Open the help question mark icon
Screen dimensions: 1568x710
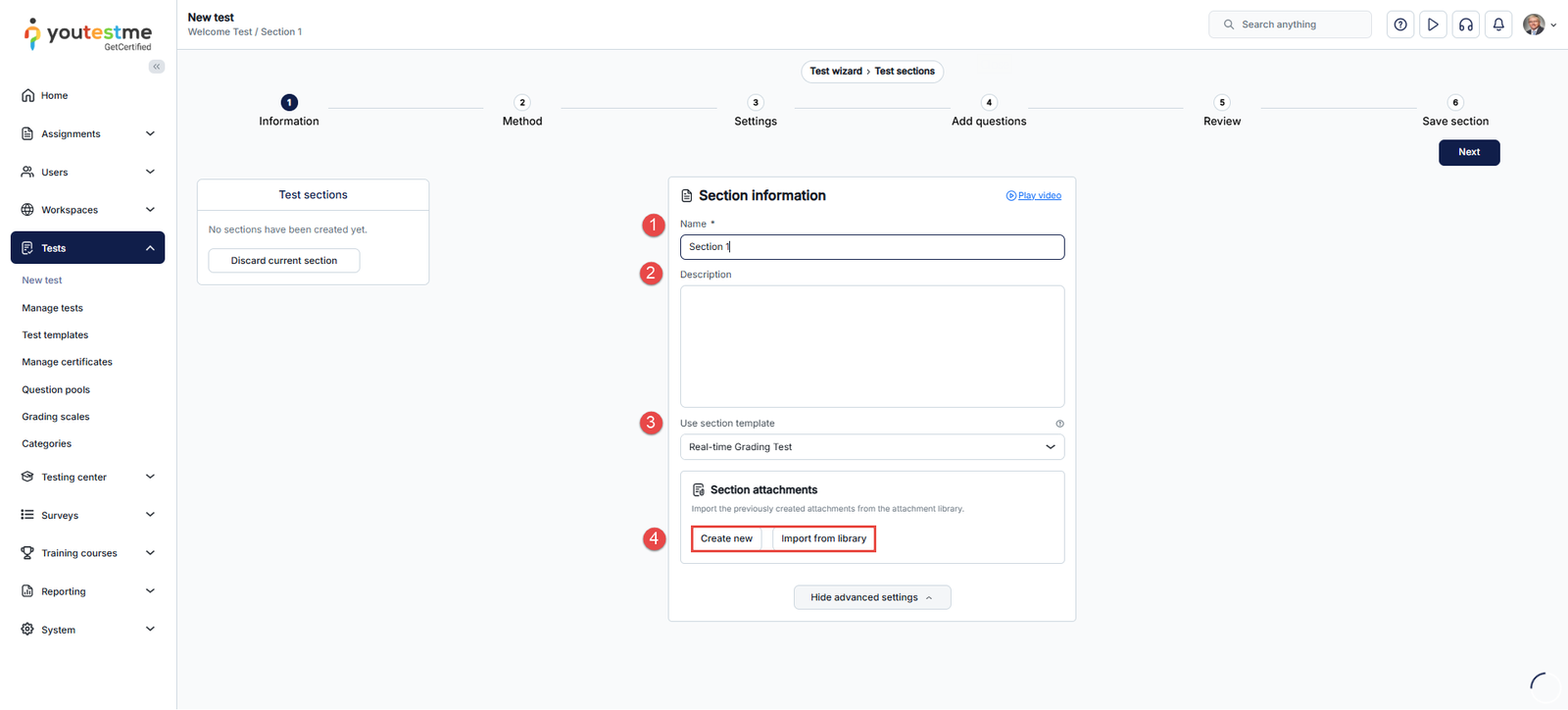tap(1400, 25)
